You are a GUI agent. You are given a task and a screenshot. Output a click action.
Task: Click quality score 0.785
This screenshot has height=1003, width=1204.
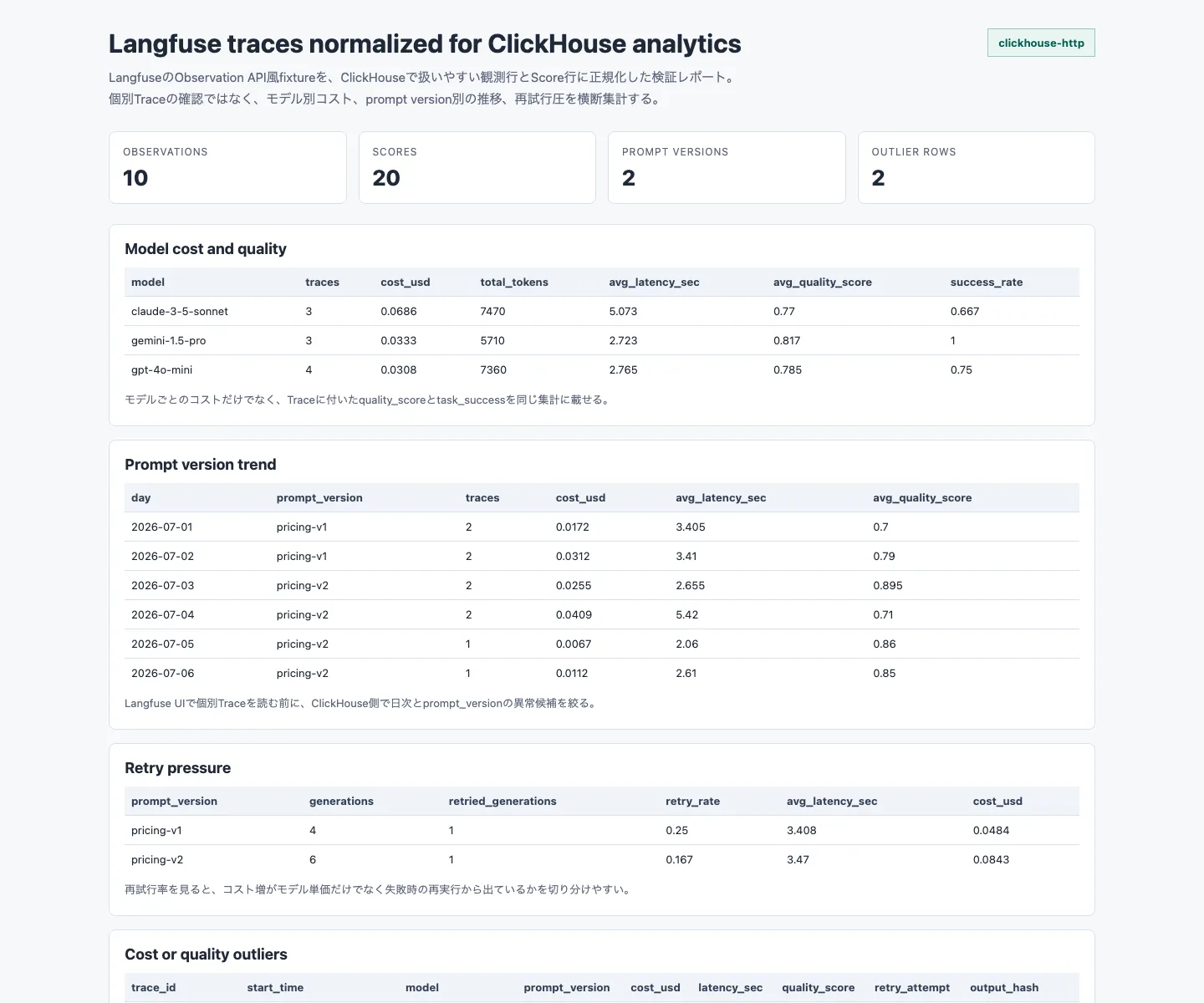[788, 370]
